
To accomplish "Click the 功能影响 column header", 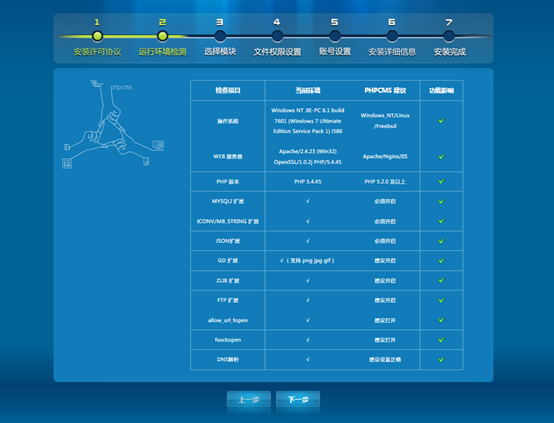I will [441, 90].
